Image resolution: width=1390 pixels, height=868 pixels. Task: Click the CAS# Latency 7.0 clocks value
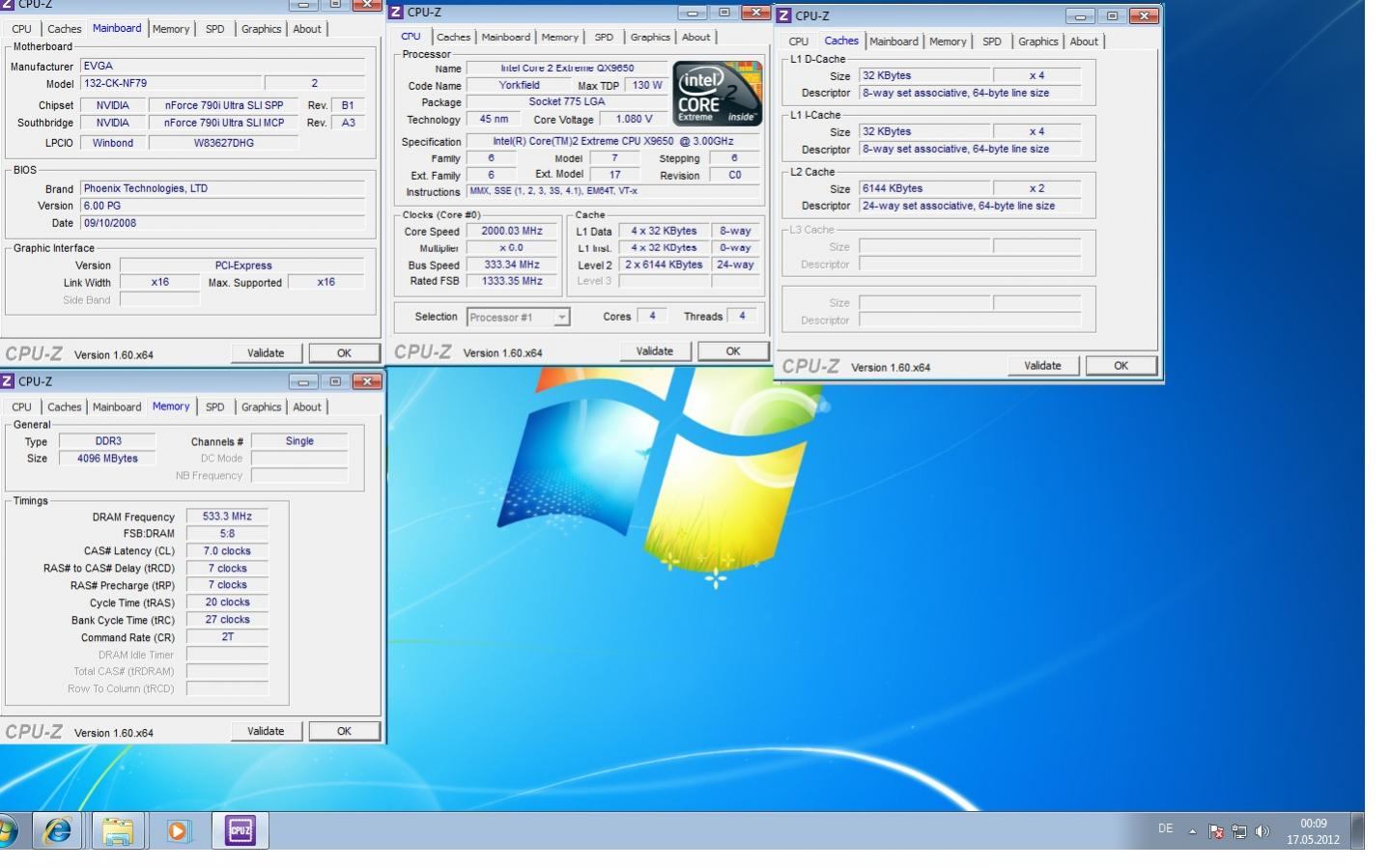(x=227, y=551)
